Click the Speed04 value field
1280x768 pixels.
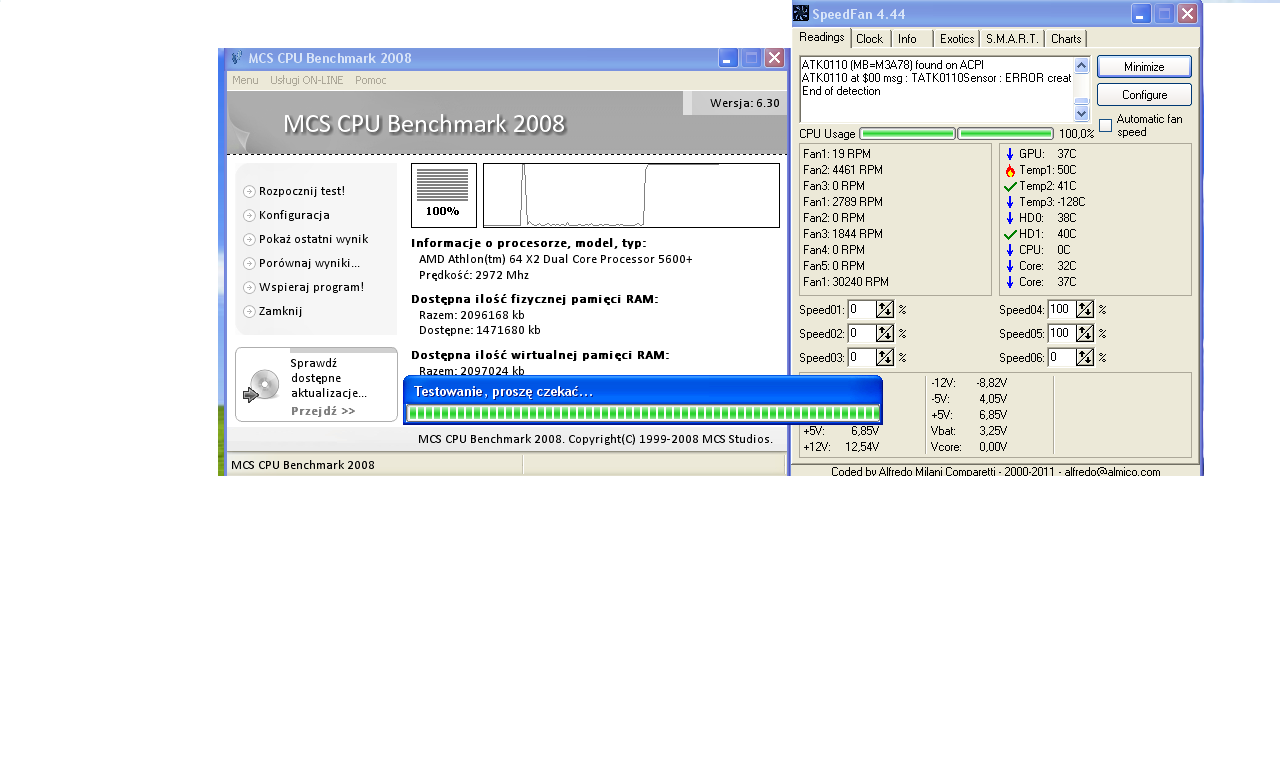coord(1062,310)
